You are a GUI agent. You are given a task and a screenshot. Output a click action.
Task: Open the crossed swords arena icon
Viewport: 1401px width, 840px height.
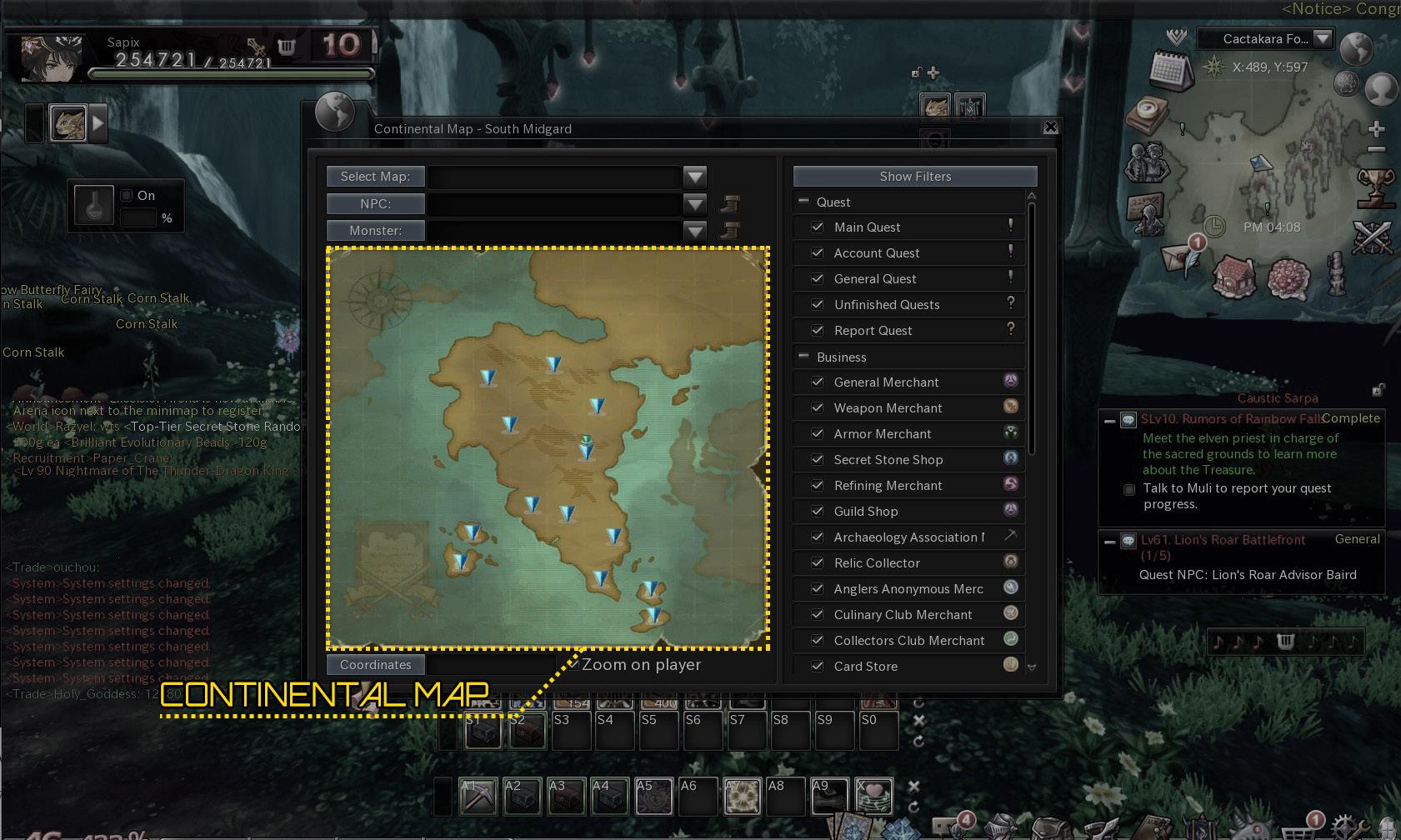coord(1373,237)
